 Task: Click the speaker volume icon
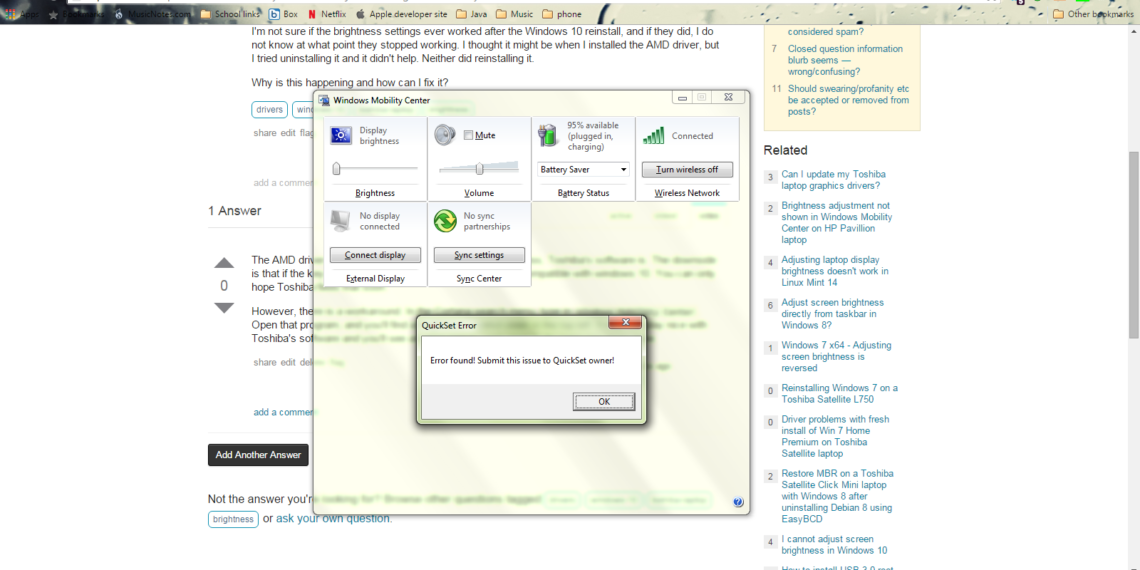tap(444, 135)
